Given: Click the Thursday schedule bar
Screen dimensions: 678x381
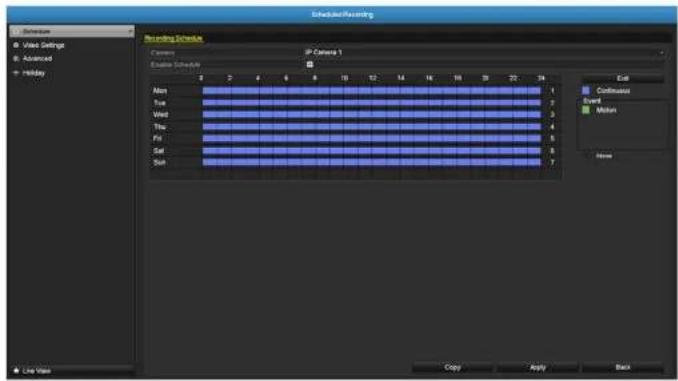Looking at the screenshot, I should [371, 127].
